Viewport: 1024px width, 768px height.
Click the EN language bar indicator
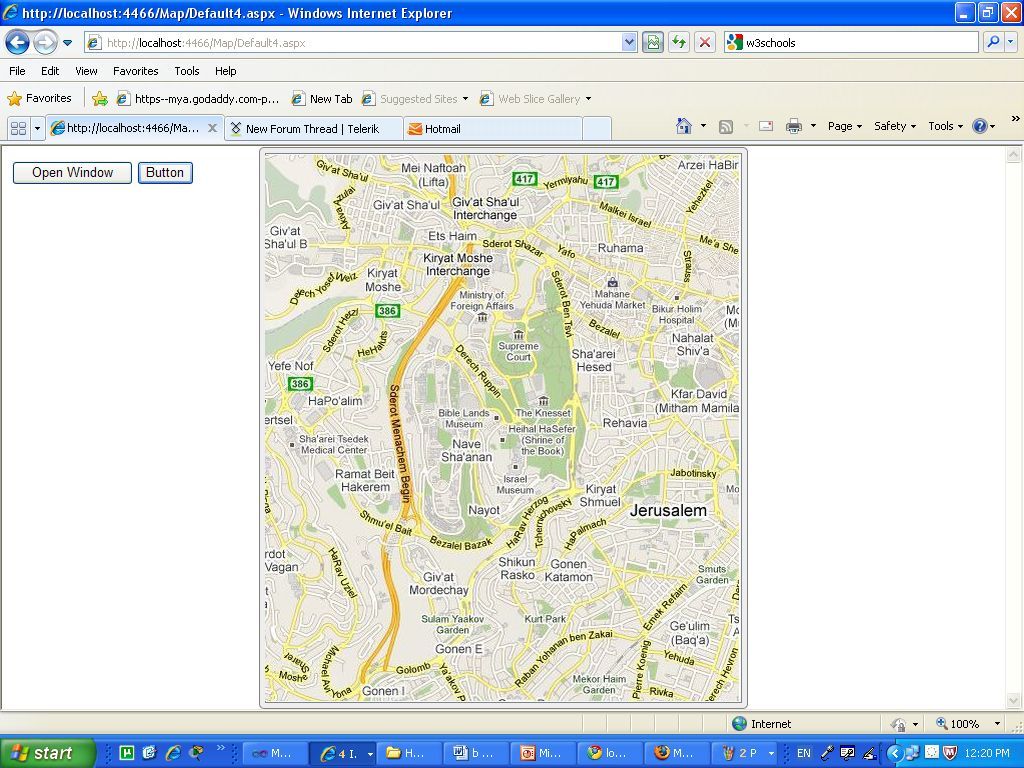[803, 753]
